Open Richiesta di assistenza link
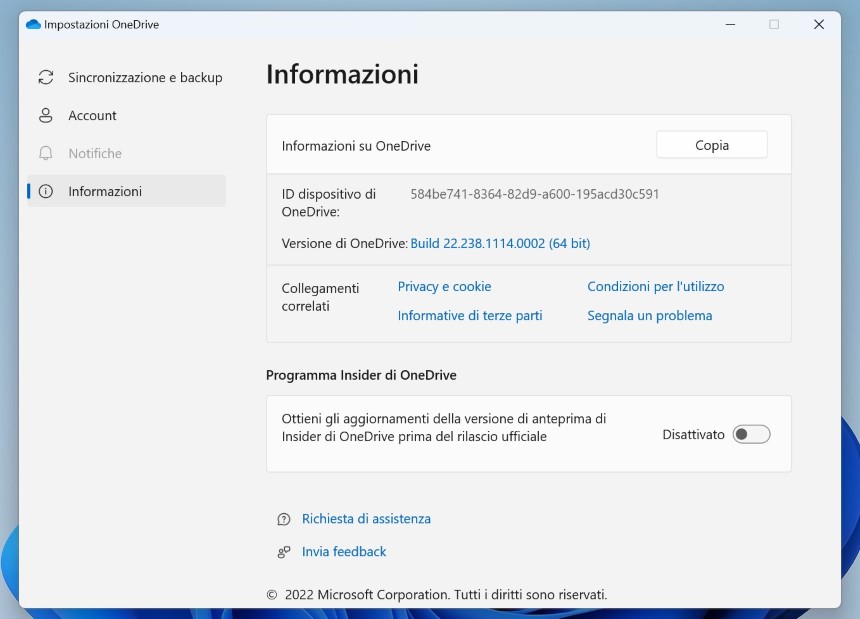Viewport: 860px width, 619px height. click(x=366, y=519)
